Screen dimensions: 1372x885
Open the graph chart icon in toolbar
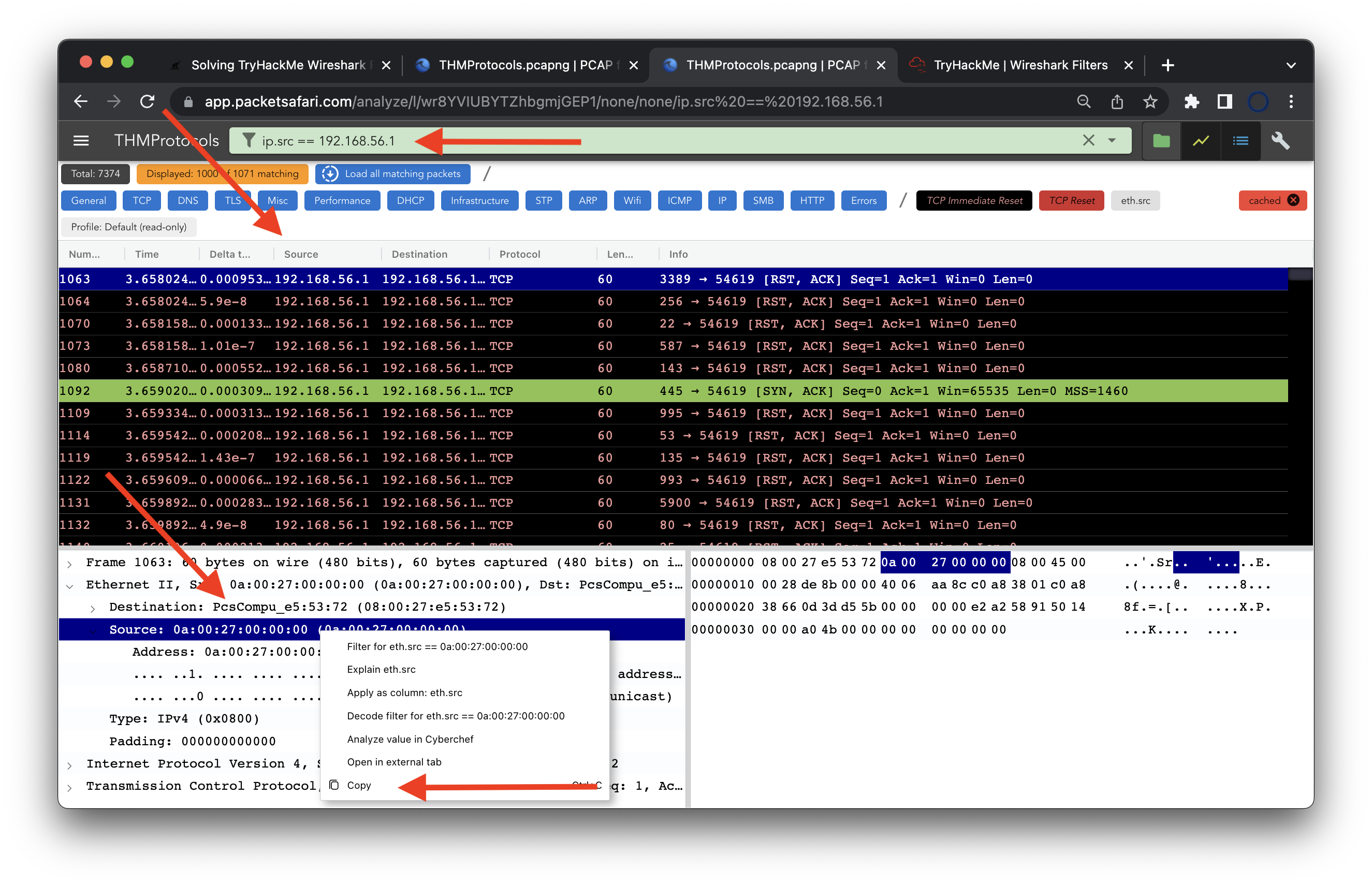click(1201, 141)
